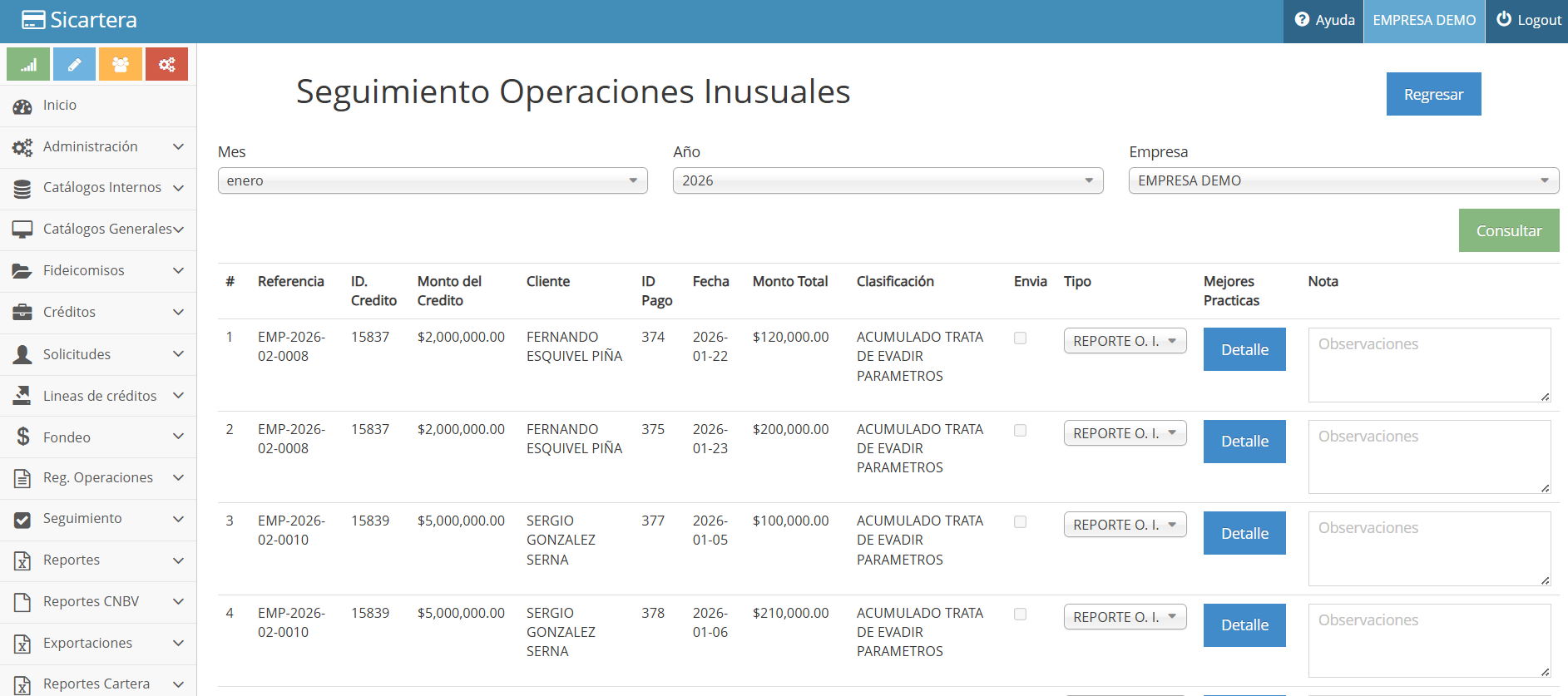The width and height of the screenshot is (1568, 696).
Task: Click the 2026-01-23 fecha cell
Action: pyautogui.click(x=710, y=439)
